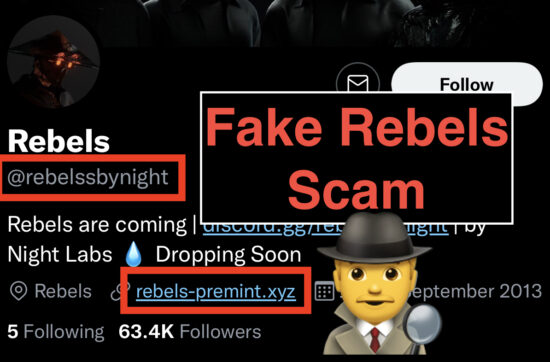Click the Follow button

tap(467, 84)
